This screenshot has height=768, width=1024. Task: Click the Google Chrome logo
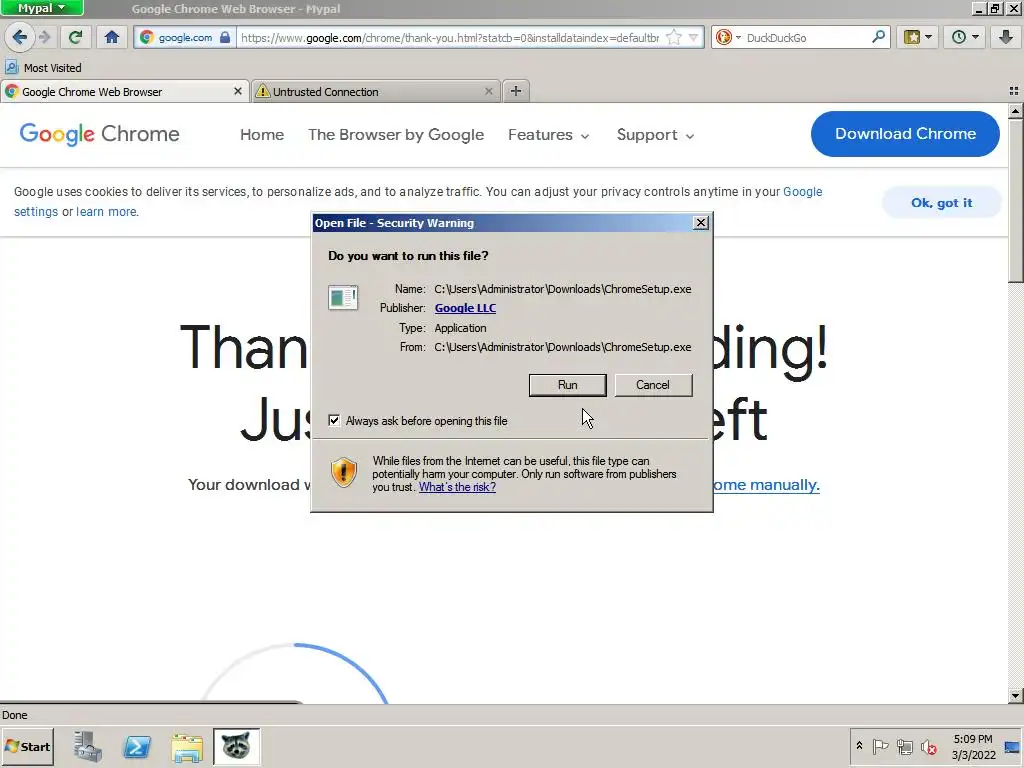pos(99,134)
